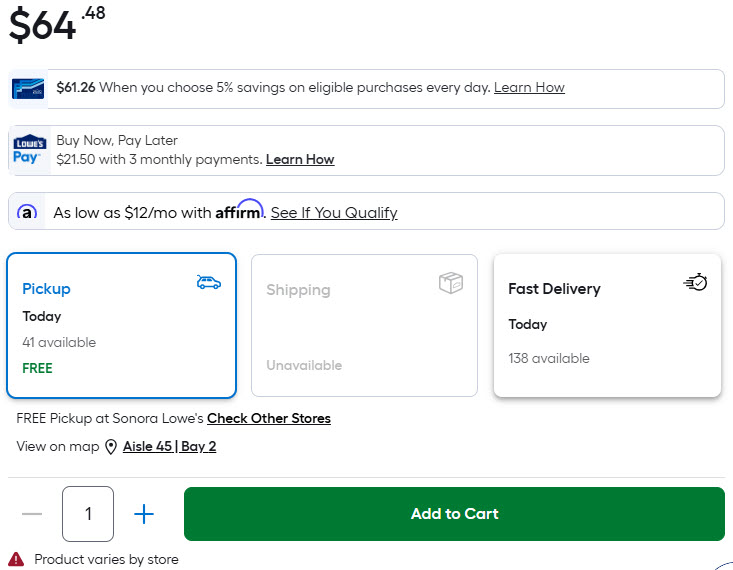Click the red warning triangle icon
The width and height of the screenshot is (733, 570).
[16, 559]
